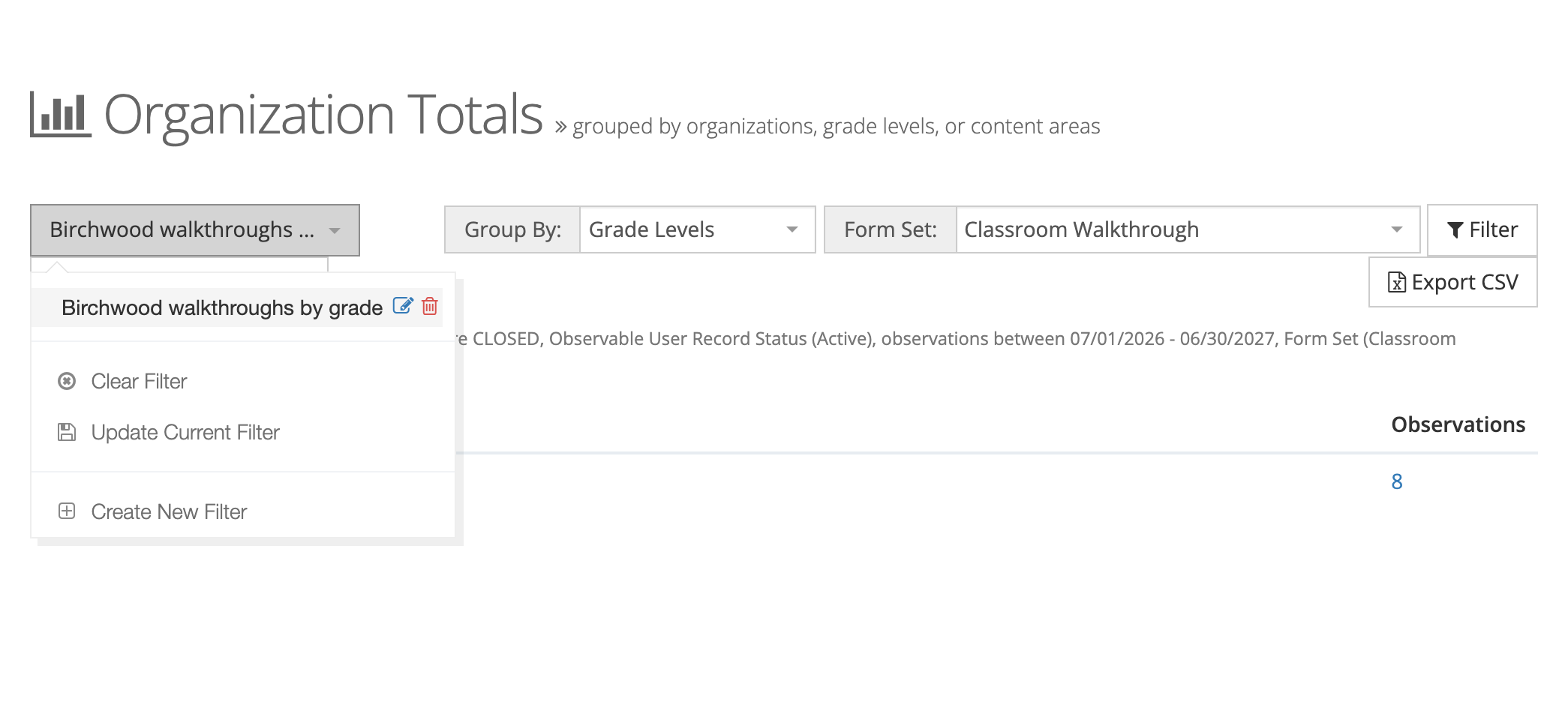Click the Update Current Filter save icon
Viewport: 1568px width, 705px height.
[67, 432]
